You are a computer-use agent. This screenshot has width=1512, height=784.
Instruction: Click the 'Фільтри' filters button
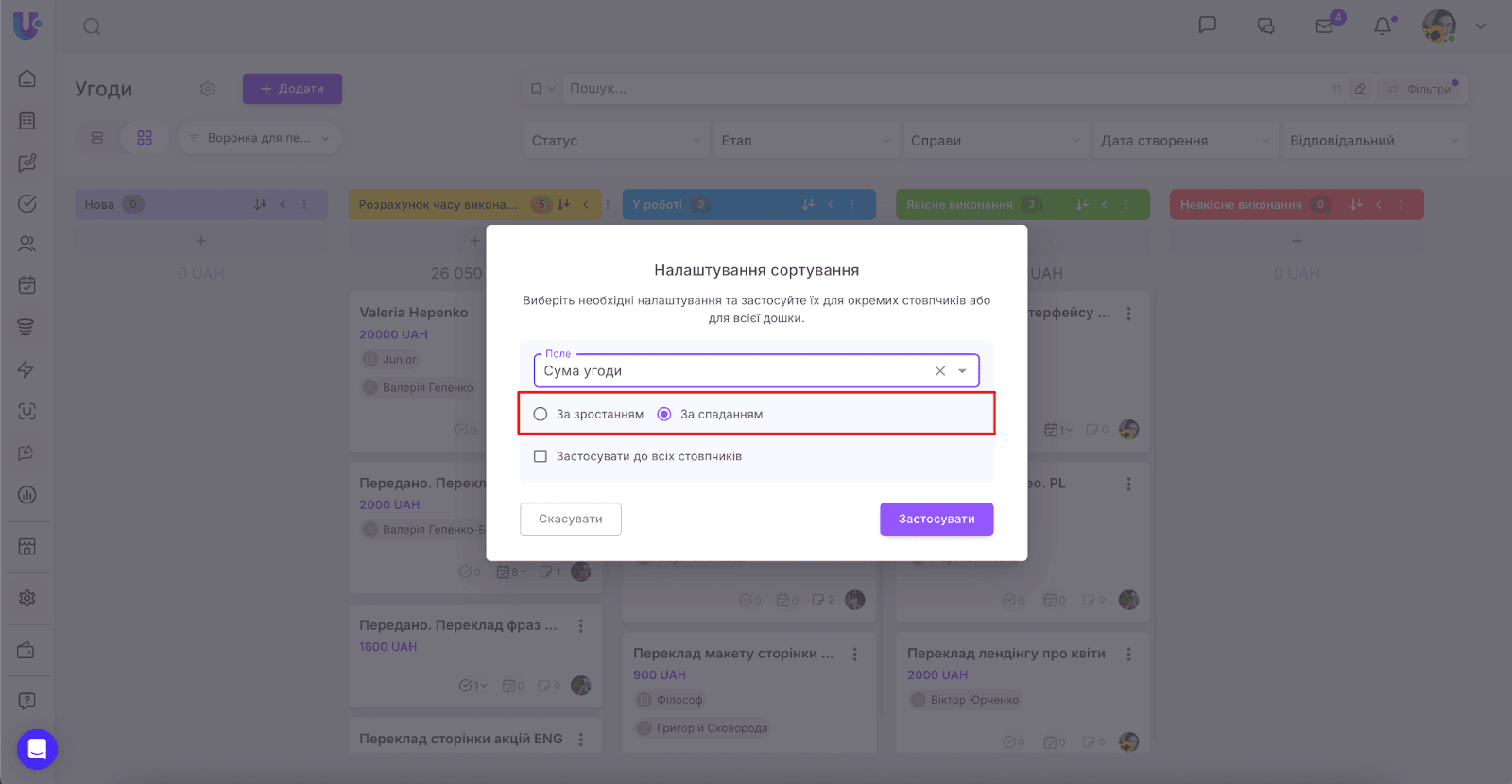(x=1420, y=89)
